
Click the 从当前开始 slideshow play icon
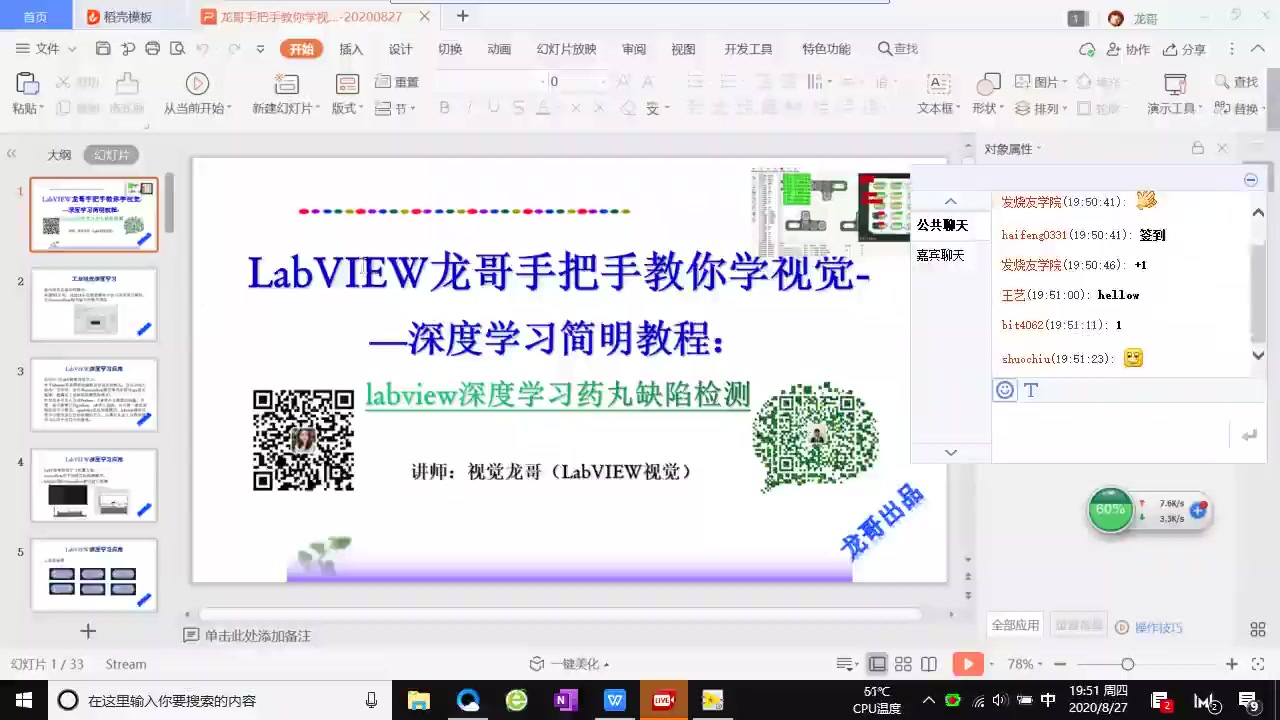pos(197,84)
